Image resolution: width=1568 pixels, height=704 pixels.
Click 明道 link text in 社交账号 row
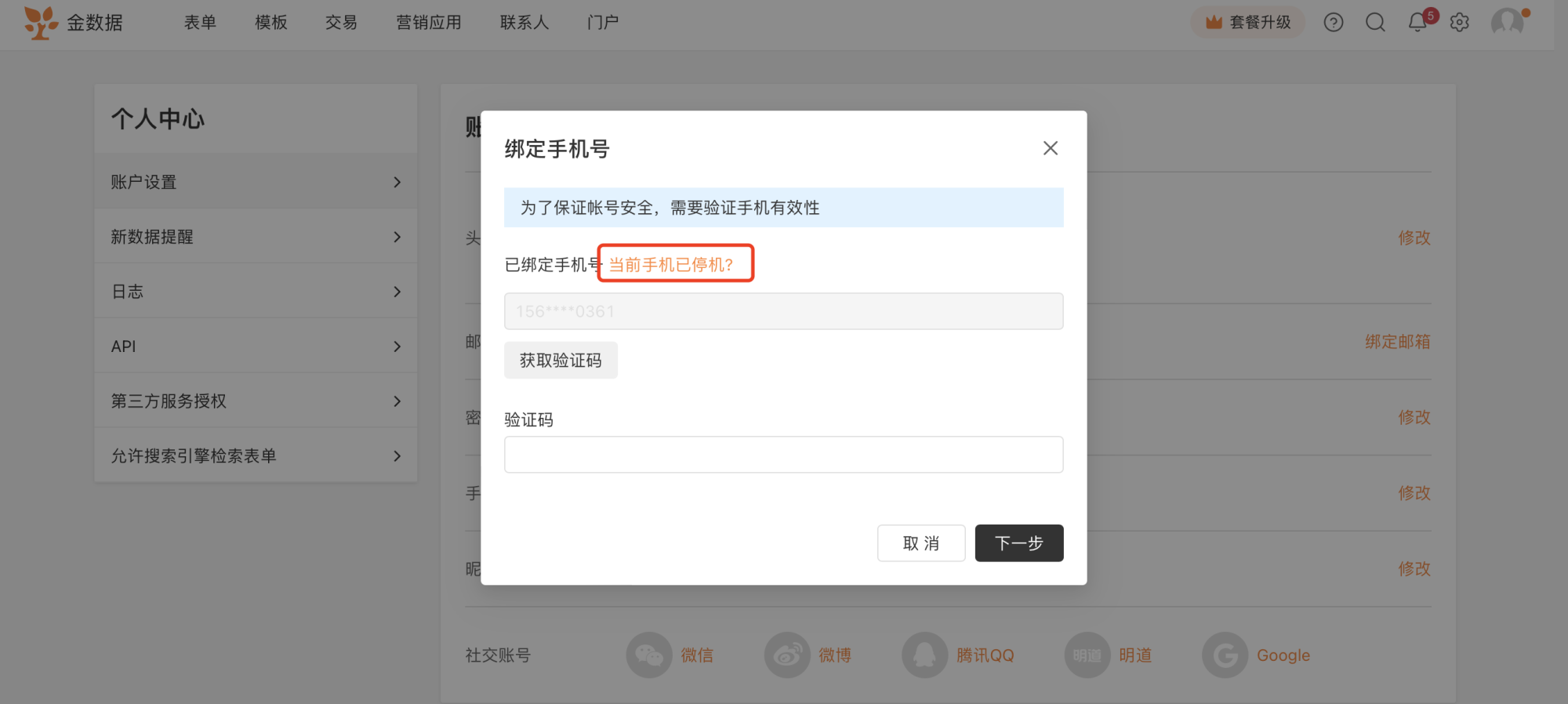pyautogui.click(x=1135, y=655)
